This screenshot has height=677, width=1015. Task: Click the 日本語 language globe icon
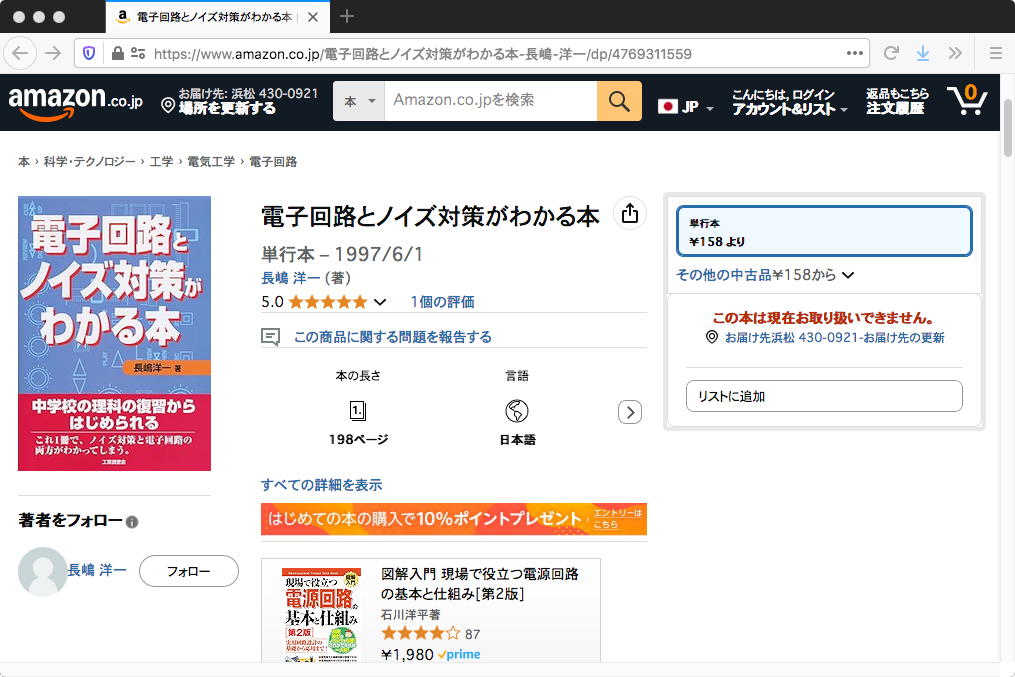click(517, 411)
